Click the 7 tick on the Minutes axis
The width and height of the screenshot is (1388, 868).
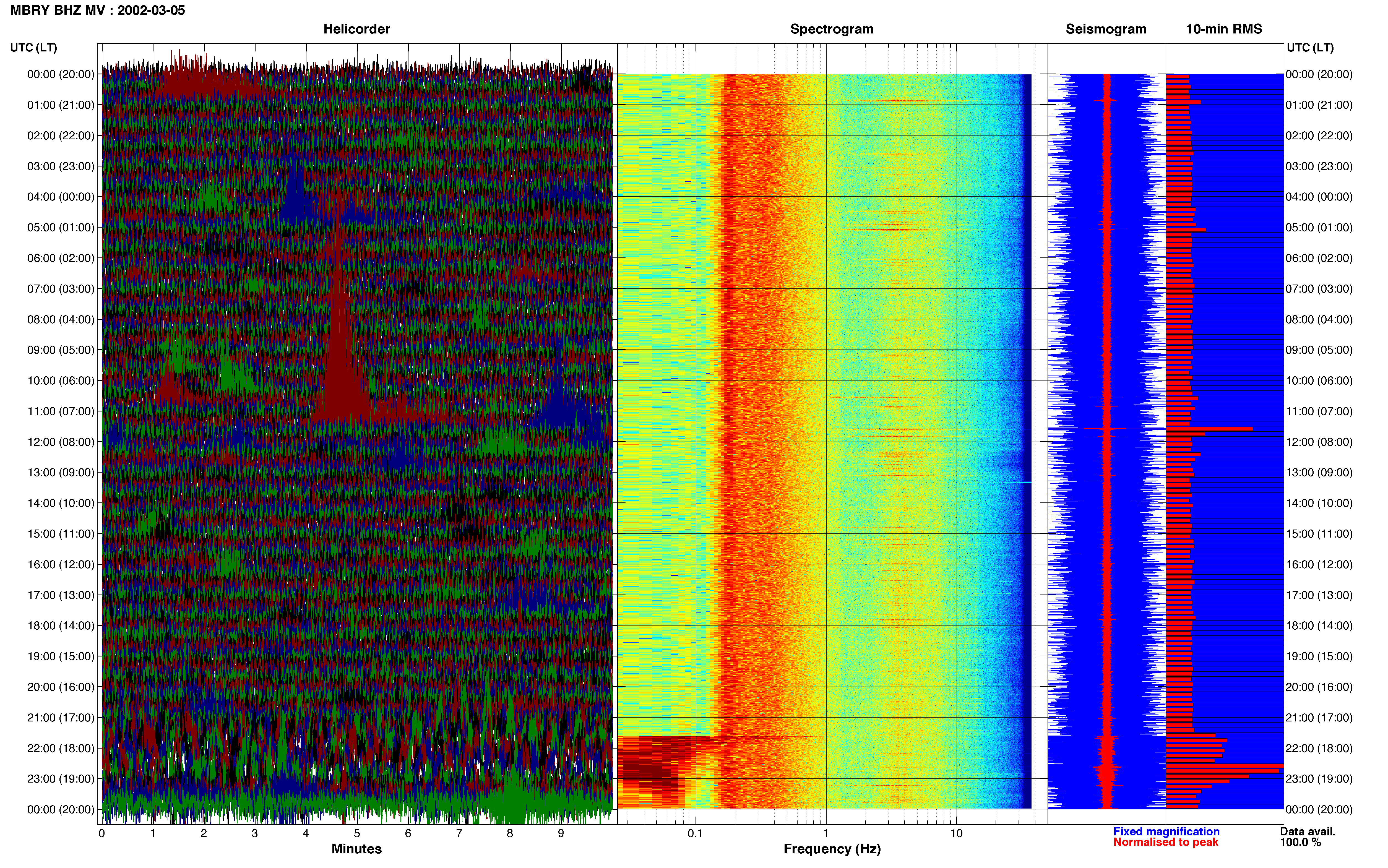pos(459,833)
